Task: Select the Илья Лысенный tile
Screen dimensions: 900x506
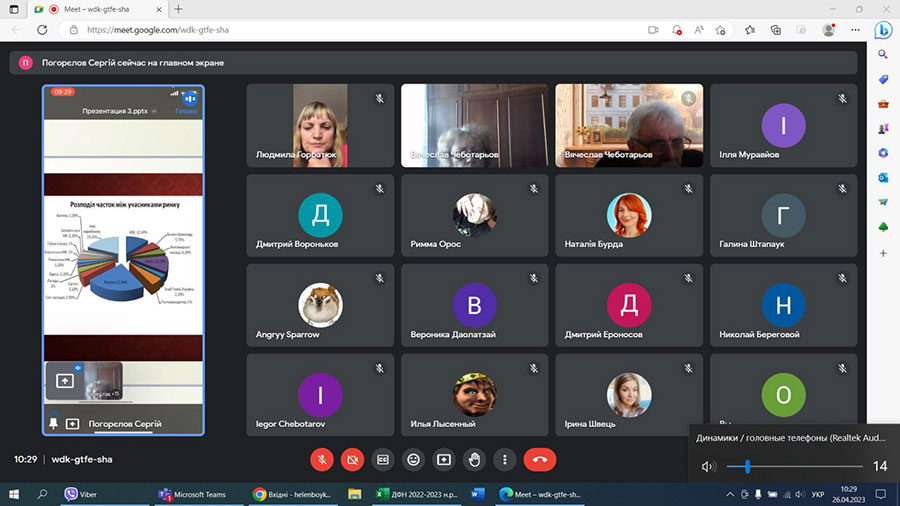Action: [475, 395]
